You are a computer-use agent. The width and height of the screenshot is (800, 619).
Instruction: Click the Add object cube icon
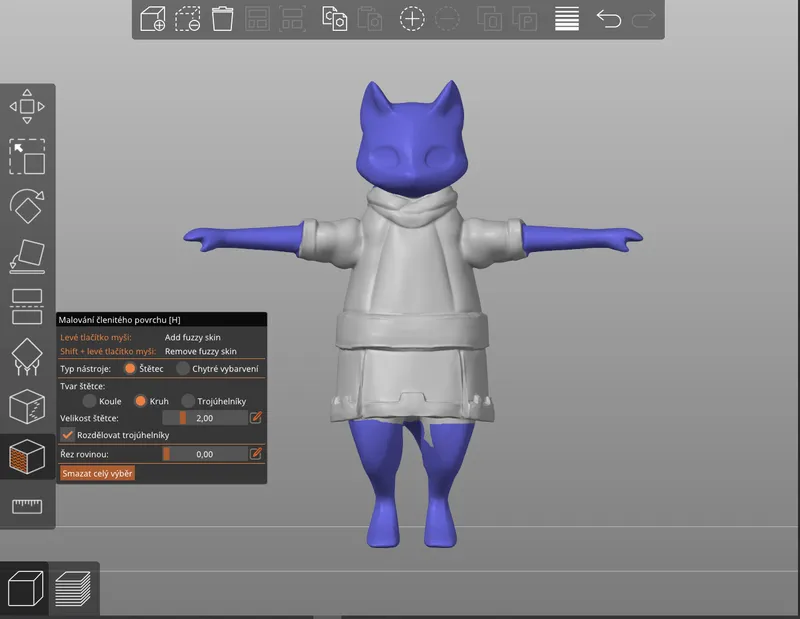pyautogui.click(x=153, y=19)
